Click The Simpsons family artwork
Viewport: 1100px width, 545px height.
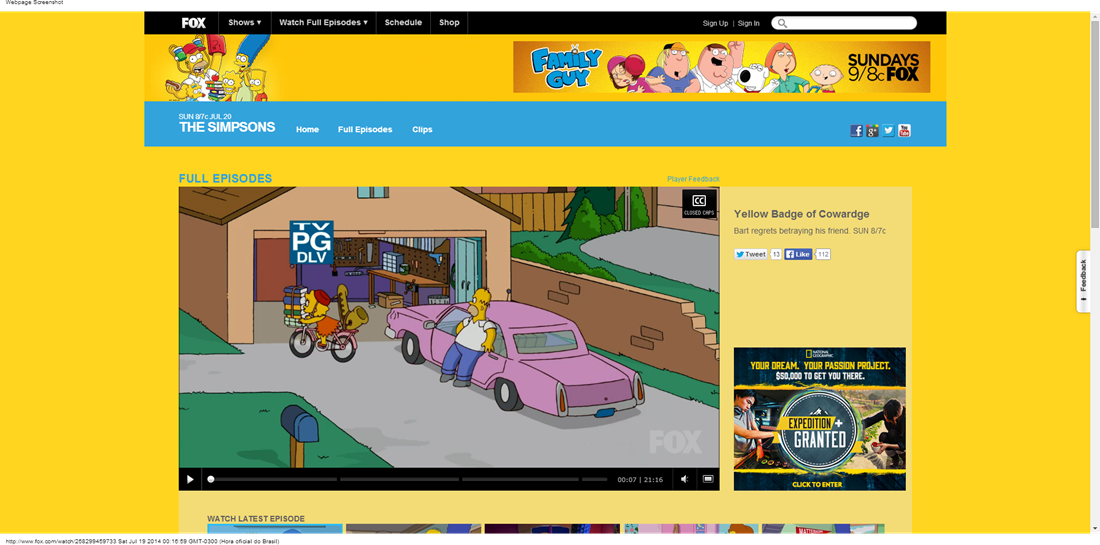217,68
